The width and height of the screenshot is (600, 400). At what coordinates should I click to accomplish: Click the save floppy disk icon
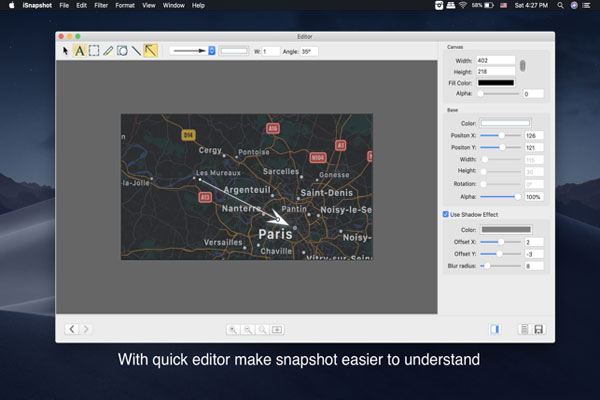click(538, 329)
